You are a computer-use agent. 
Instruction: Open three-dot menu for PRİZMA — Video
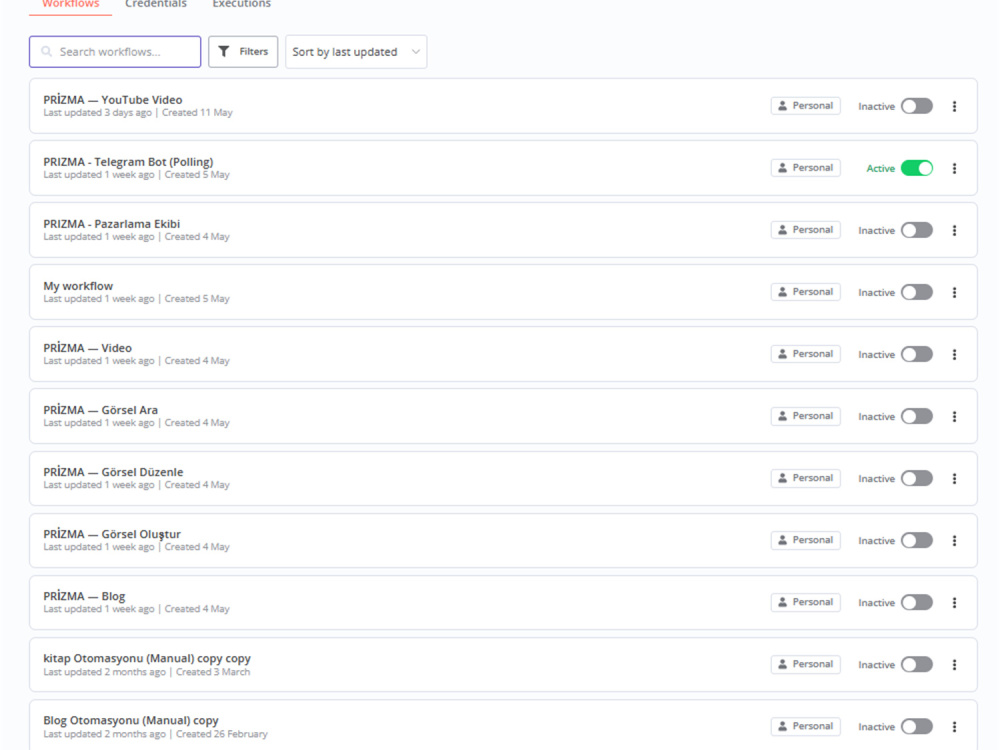point(954,355)
